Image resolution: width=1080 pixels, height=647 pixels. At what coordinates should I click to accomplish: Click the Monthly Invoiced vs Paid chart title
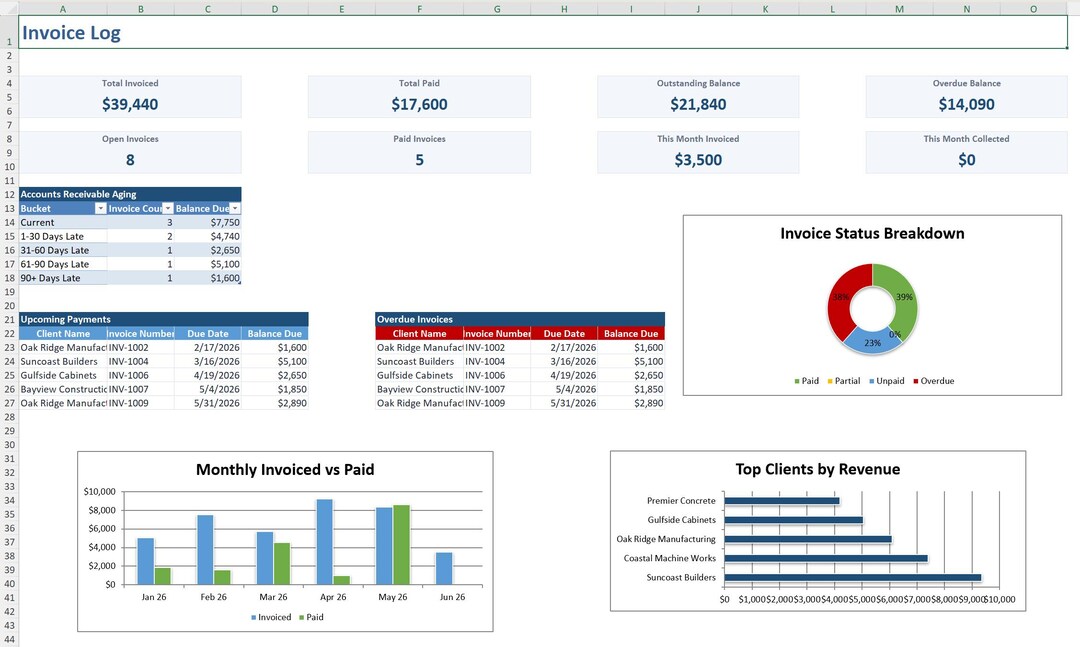285,470
